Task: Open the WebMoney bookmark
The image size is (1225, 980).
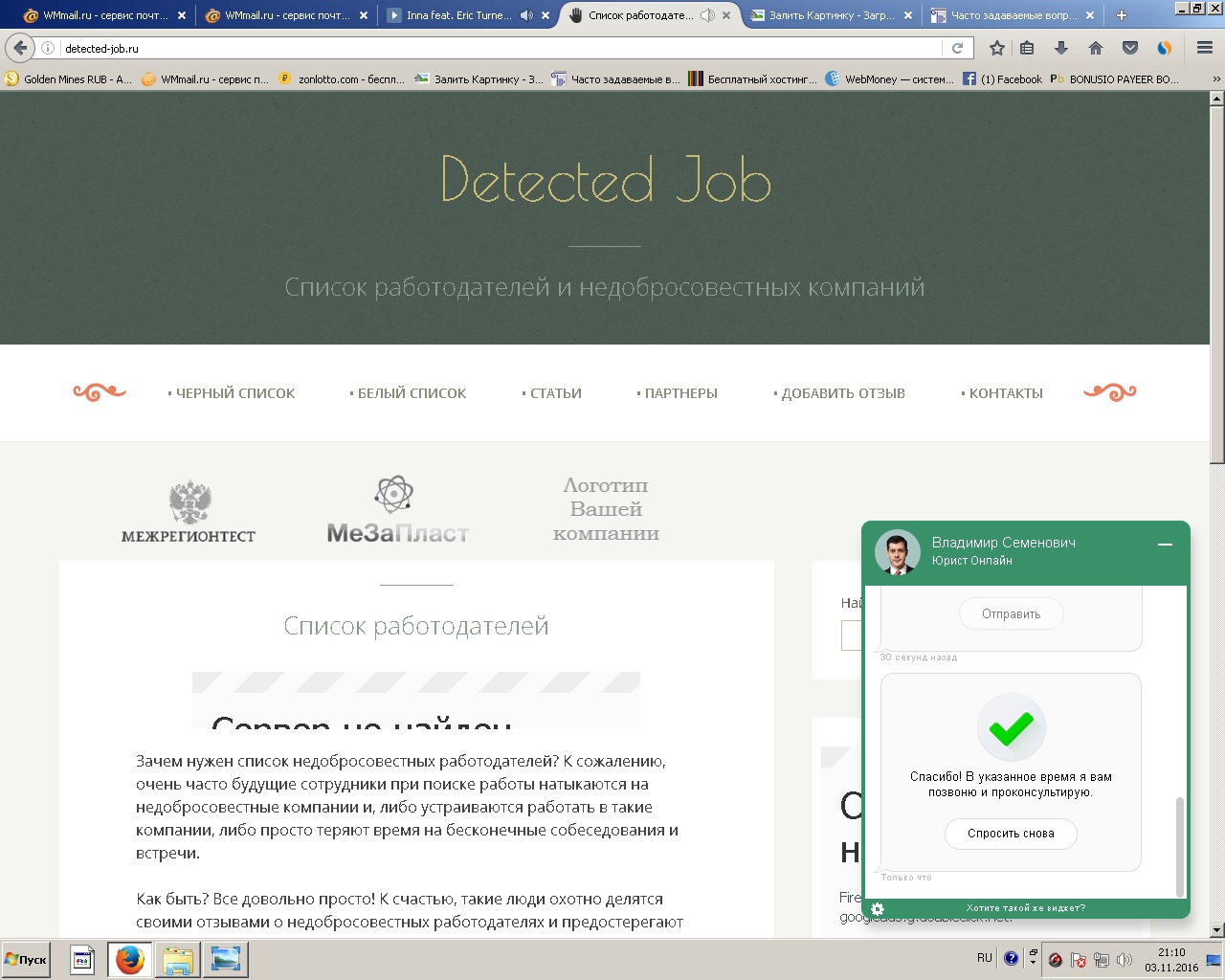Action: click(x=890, y=79)
